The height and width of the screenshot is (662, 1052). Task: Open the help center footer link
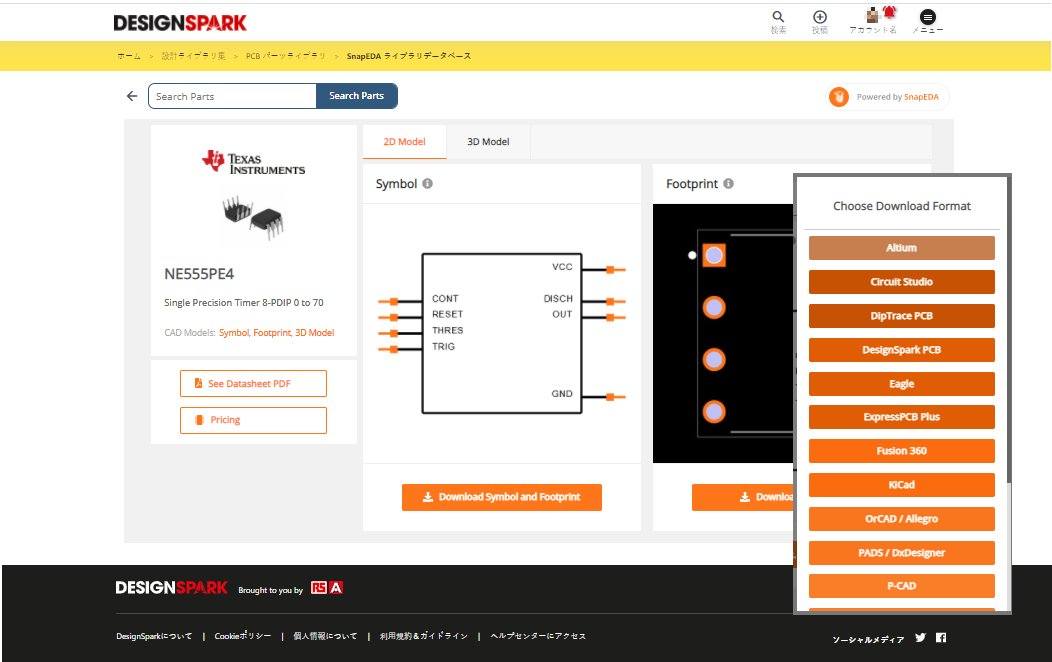pos(538,636)
